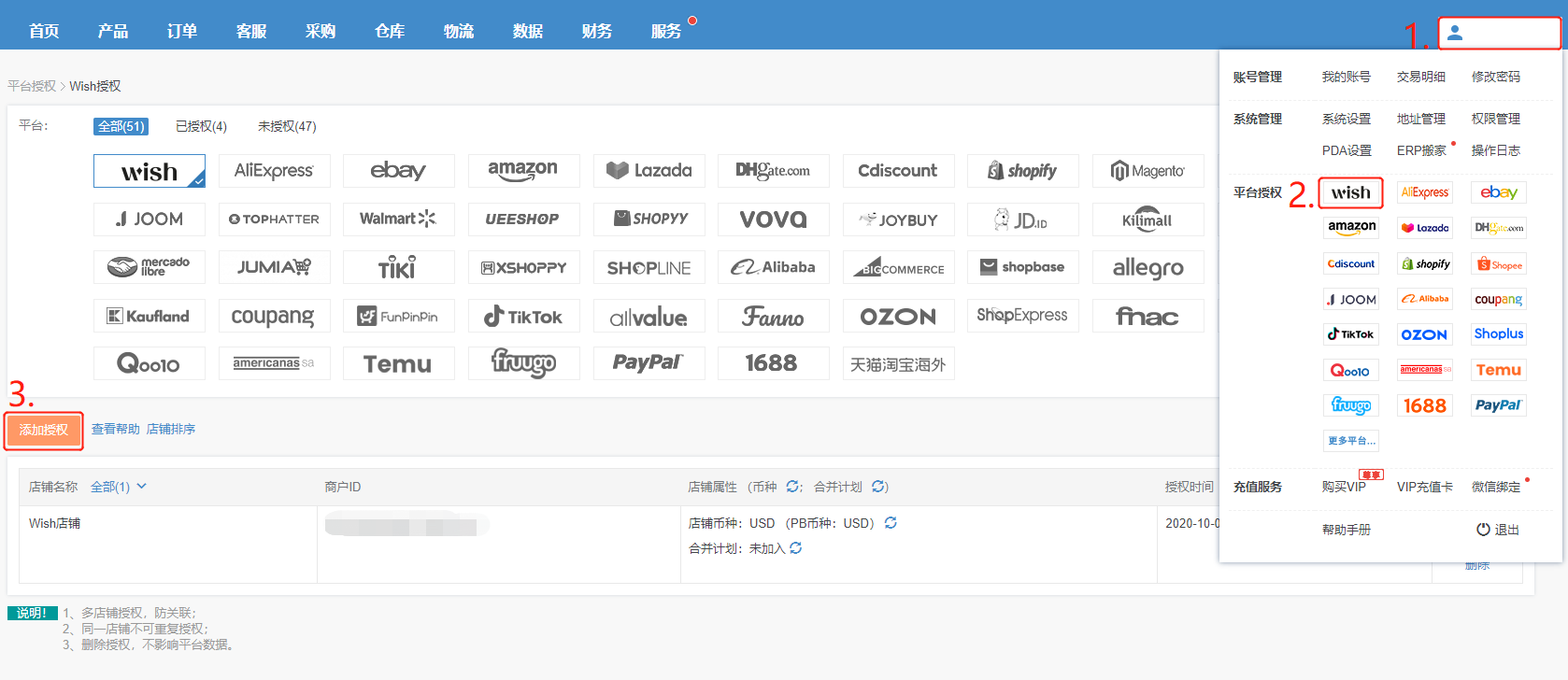
Task: Select the JUMIA platform tile
Action: [274, 267]
